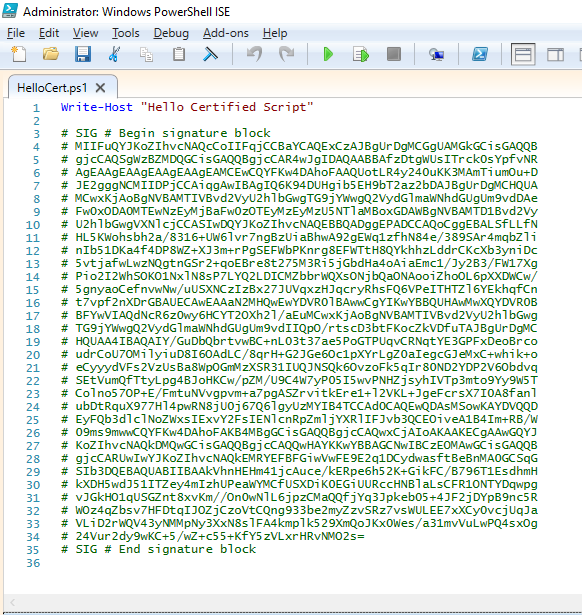Start PowerShell.exe console icon
582x615 pixels.
(x=480, y=54)
